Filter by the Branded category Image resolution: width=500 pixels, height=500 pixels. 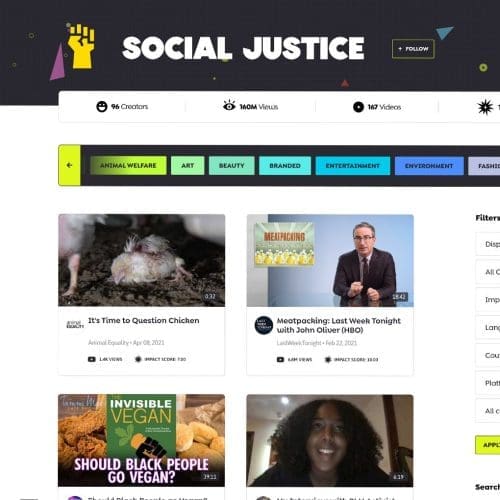point(285,166)
